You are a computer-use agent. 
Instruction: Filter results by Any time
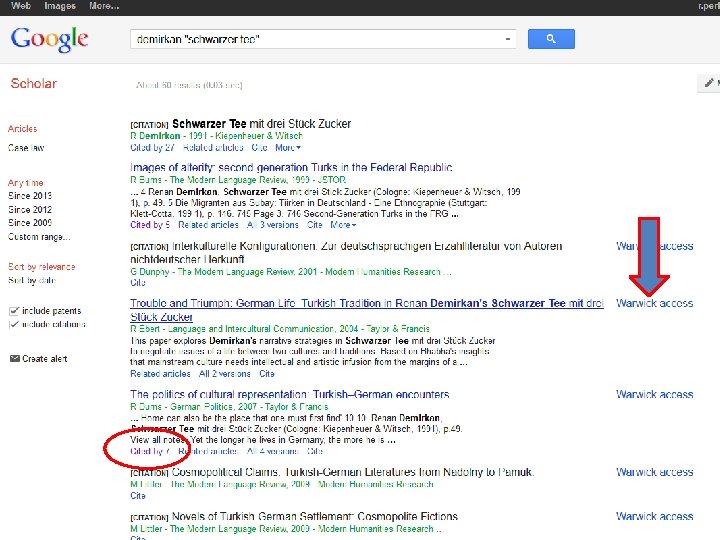pyautogui.click(x=25, y=183)
